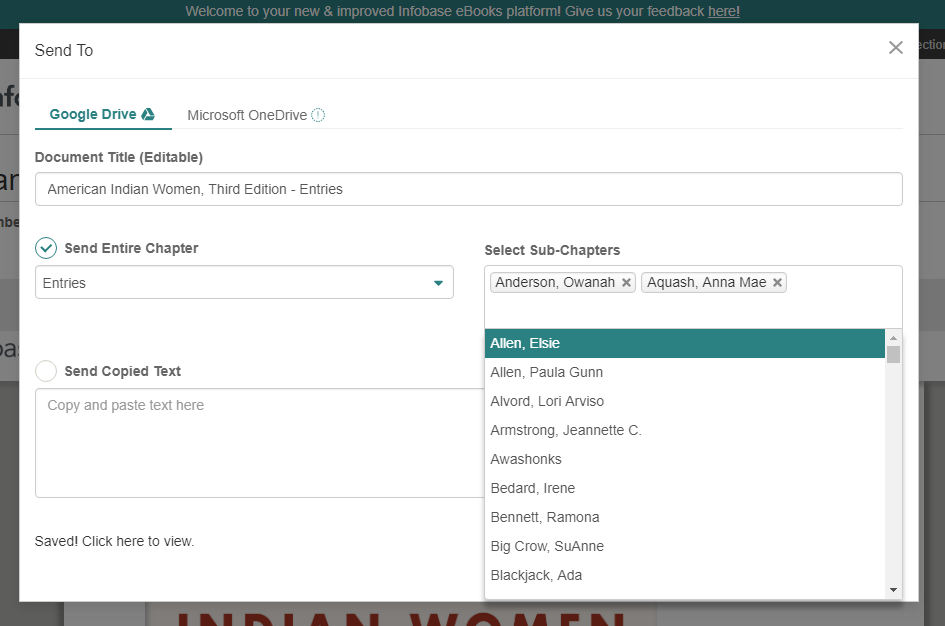Click the Document Title text field

[468, 189]
